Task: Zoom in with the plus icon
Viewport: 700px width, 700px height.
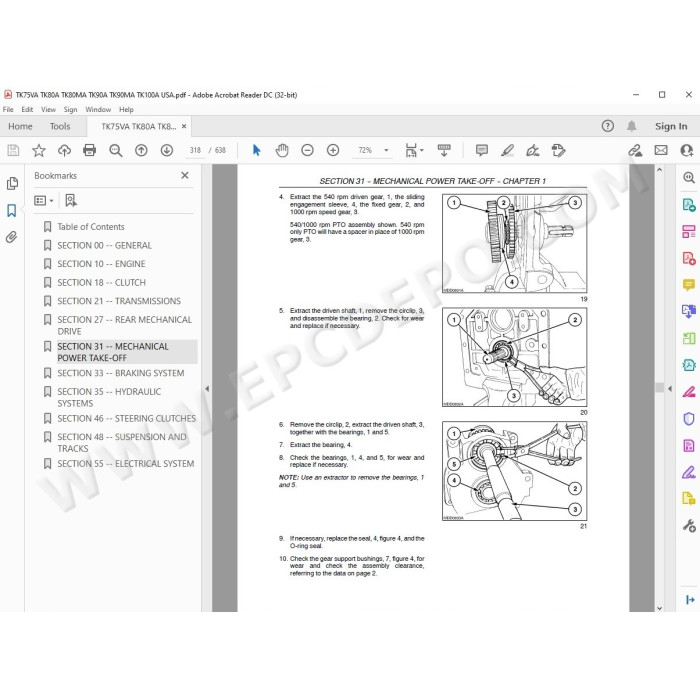Action: coord(333,150)
